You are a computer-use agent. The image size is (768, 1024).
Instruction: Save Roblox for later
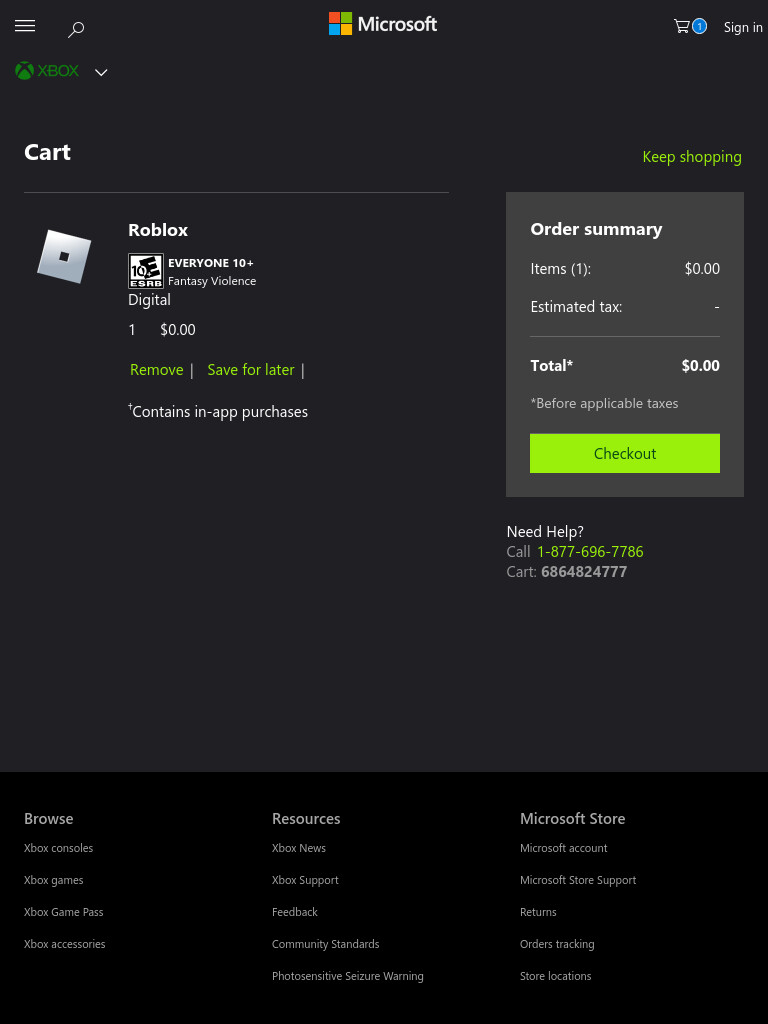pos(251,370)
